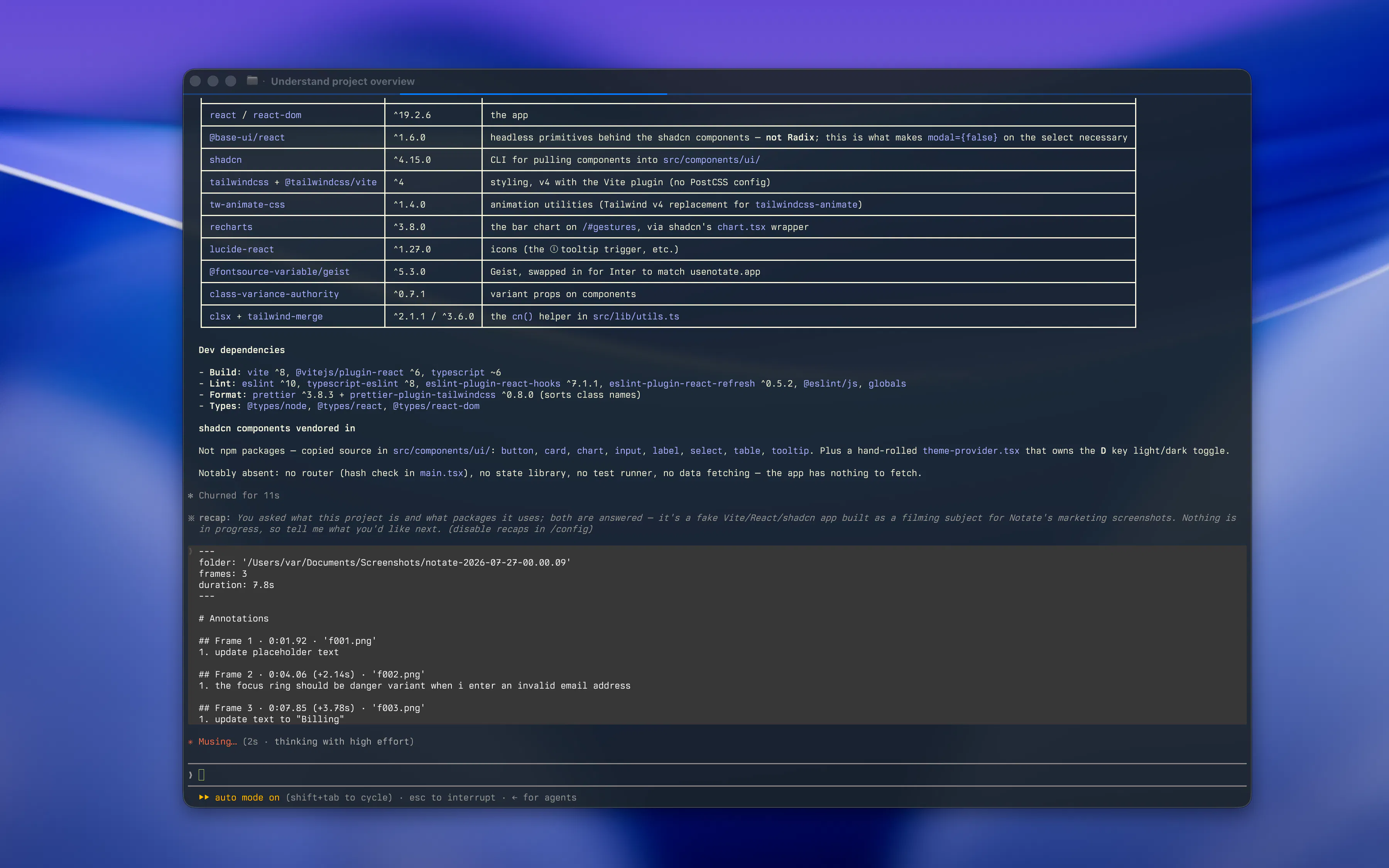The width and height of the screenshot is (1389, 868).
Task: Click the 'Frame 3 · 0:07.85' heading
Action: tap(312, 708)
